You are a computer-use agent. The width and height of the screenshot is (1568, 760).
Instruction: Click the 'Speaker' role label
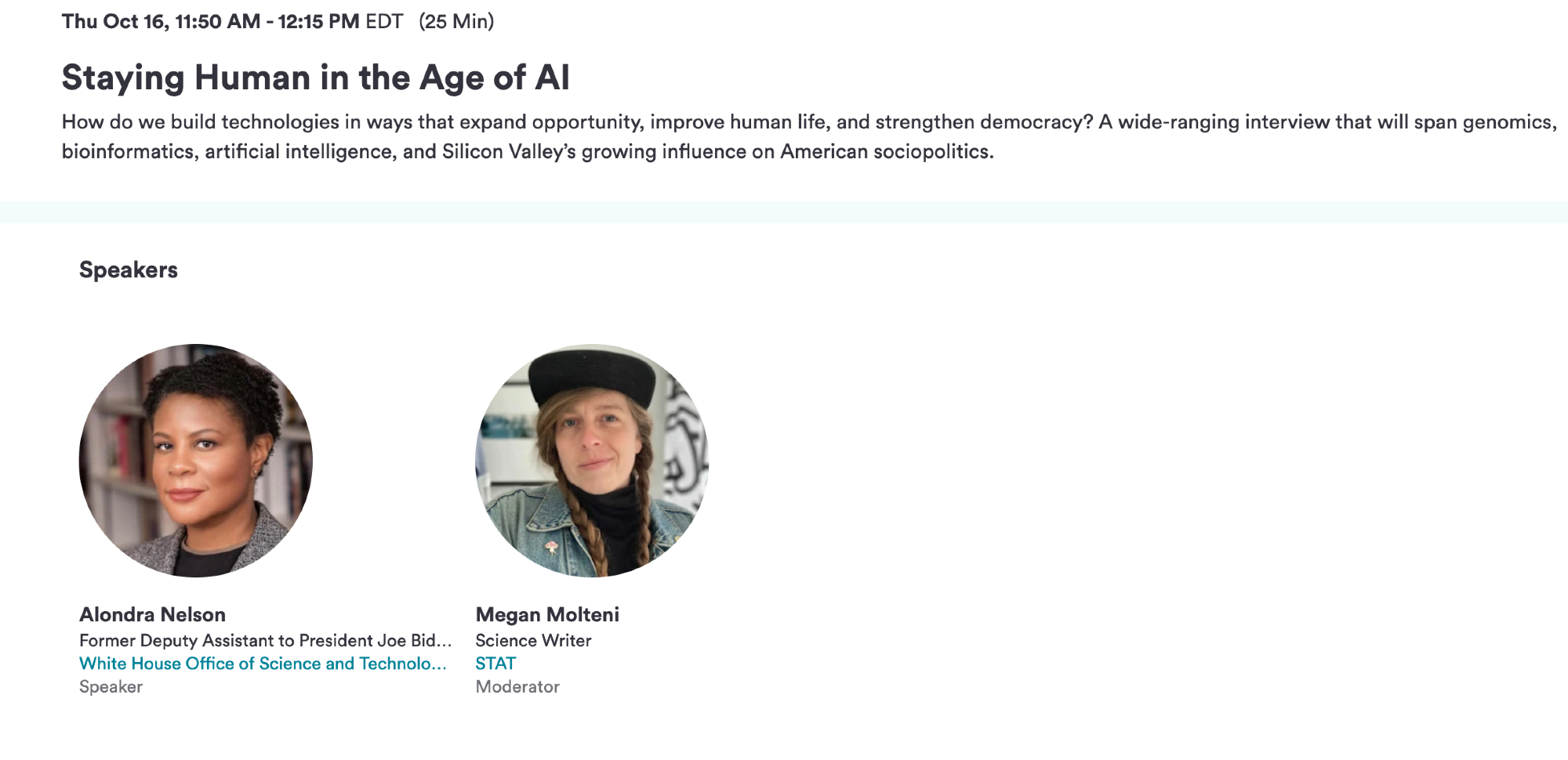point(111,686)
